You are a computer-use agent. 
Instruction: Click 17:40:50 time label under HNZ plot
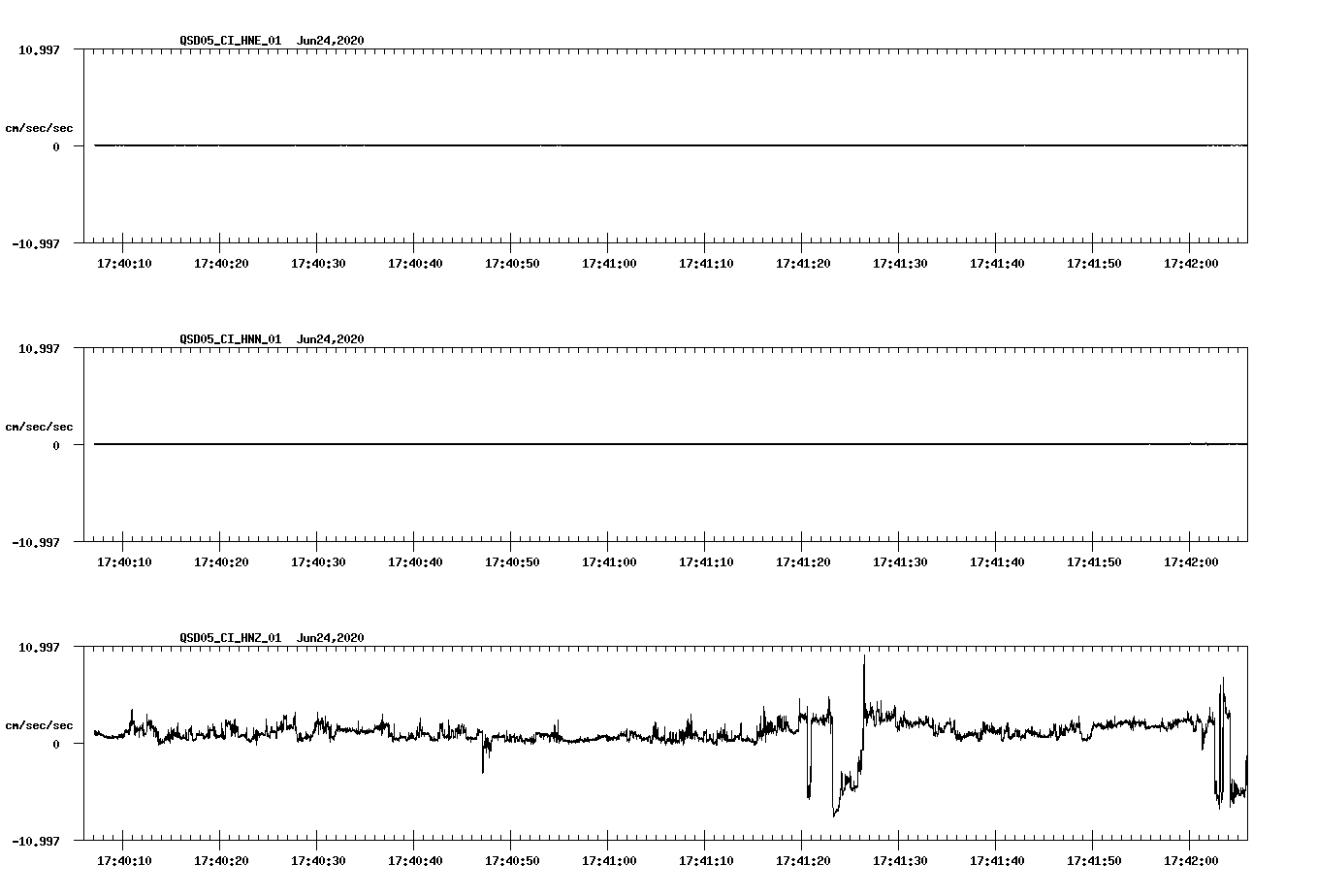tap(512, 860)
